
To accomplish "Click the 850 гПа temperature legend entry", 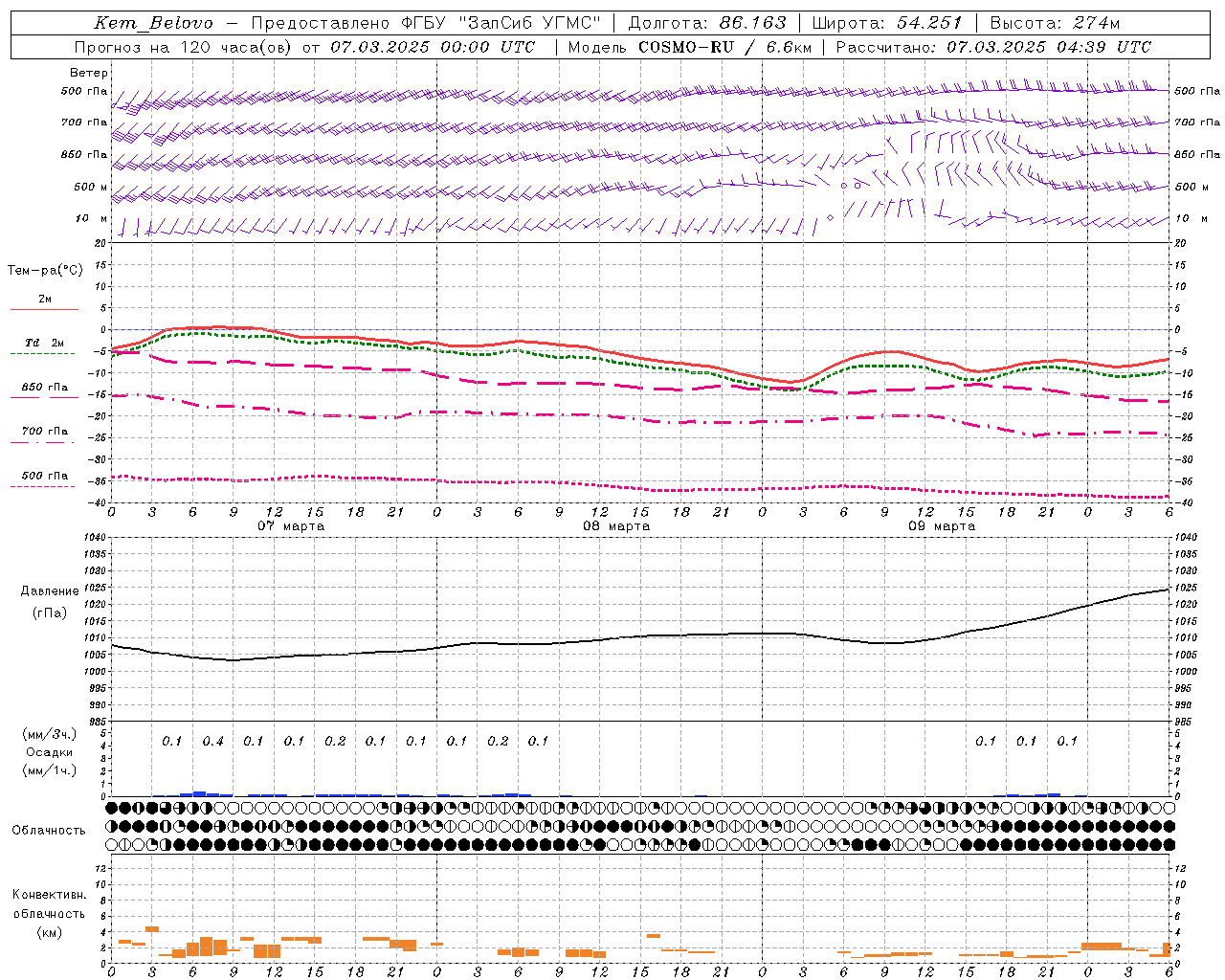I will click(45, 388).
